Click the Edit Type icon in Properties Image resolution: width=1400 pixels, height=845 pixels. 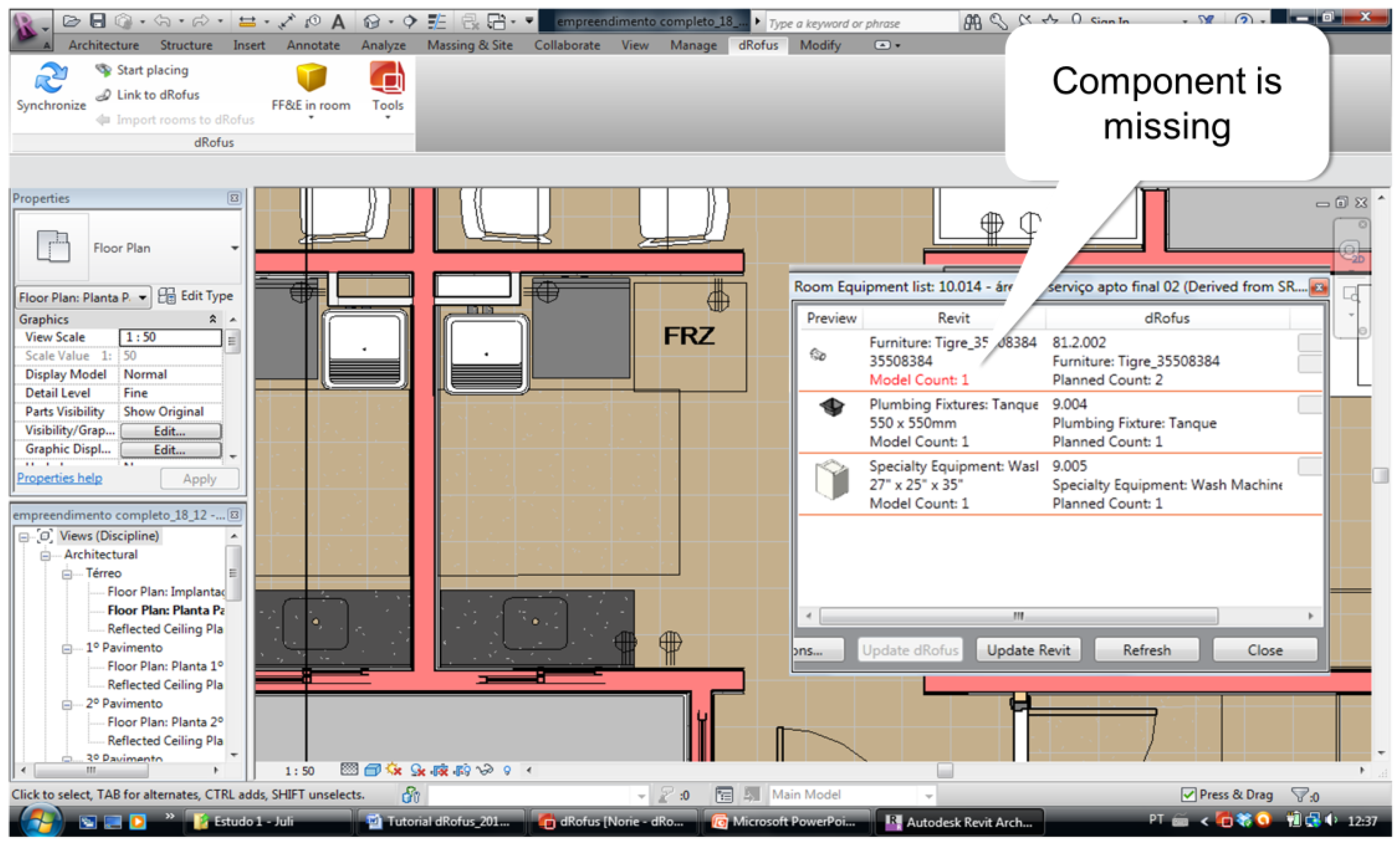[166, 296]
